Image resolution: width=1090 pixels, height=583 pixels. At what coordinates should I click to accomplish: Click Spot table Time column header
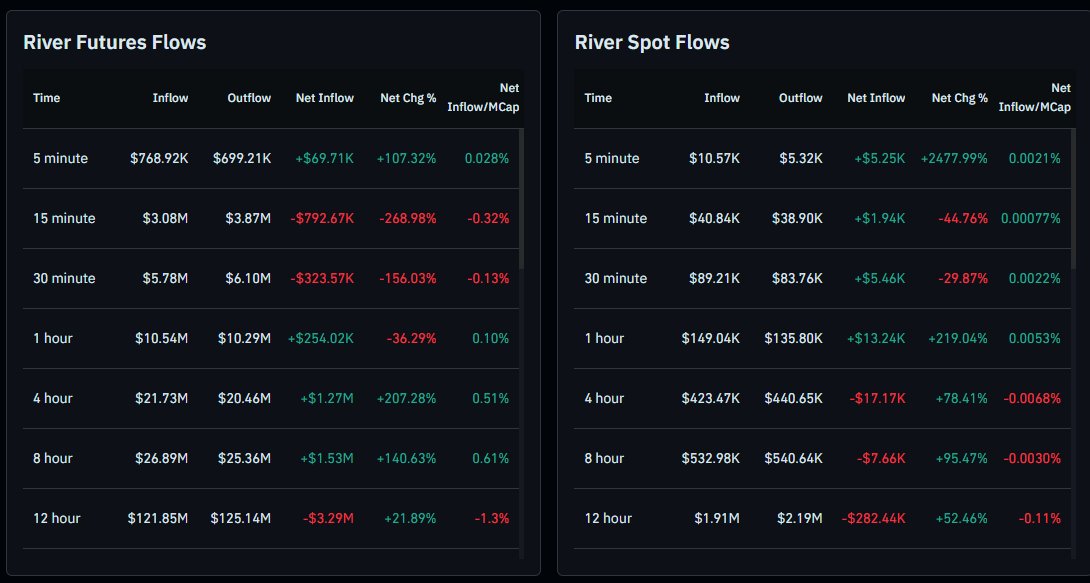pyautogui.click(x=598, y=98)
